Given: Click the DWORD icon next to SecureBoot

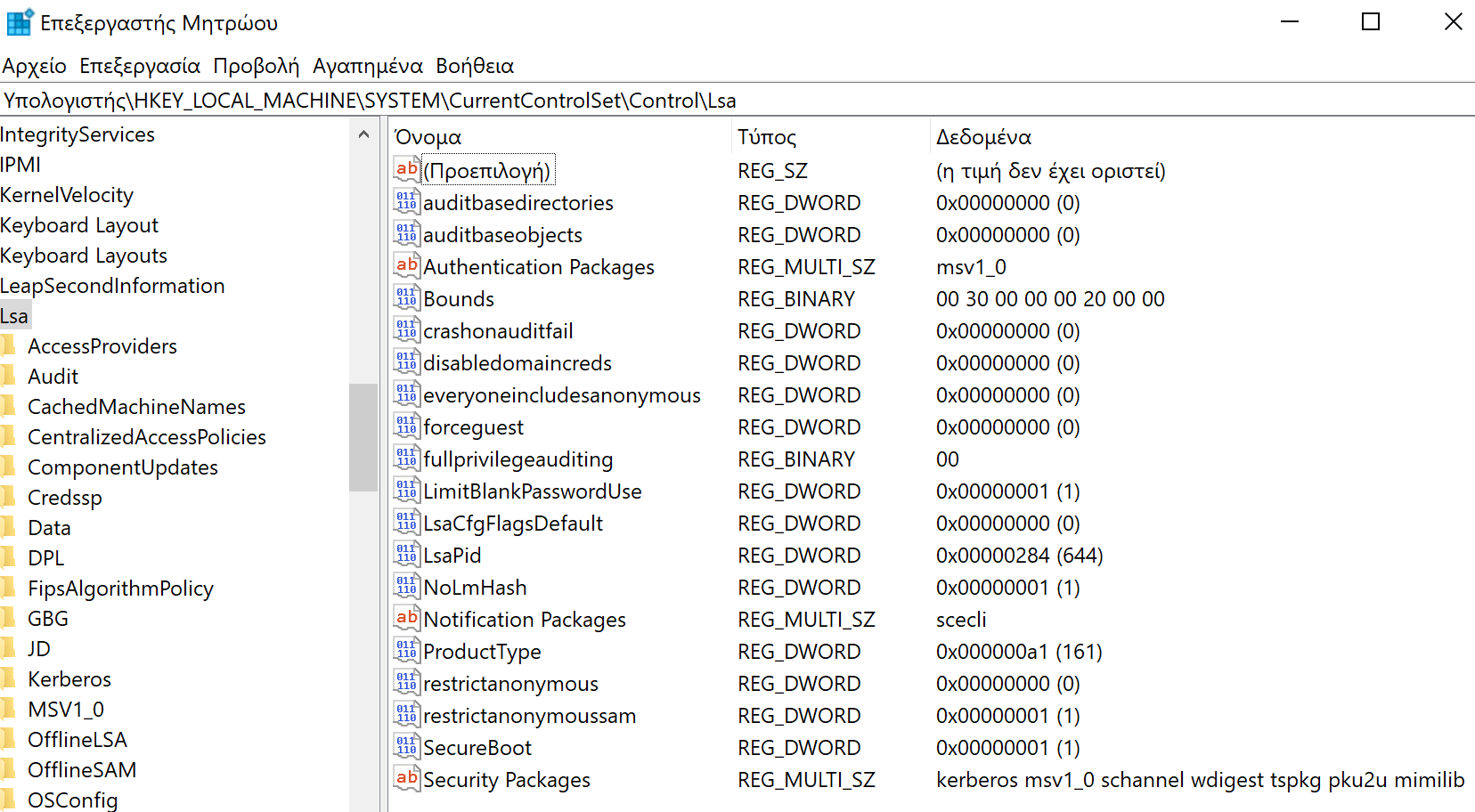Looking at the screenshot, I should [406, 746].
